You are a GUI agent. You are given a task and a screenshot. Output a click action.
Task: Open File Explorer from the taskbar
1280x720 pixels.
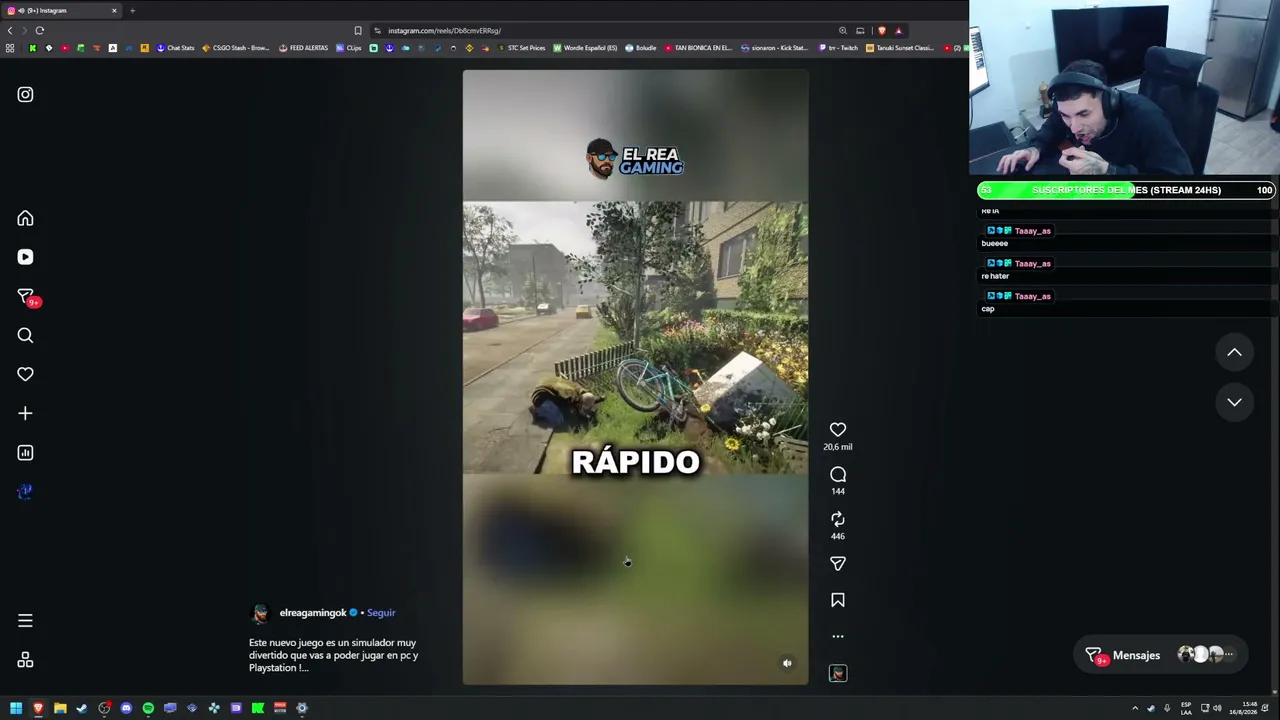tap(60, 708)
